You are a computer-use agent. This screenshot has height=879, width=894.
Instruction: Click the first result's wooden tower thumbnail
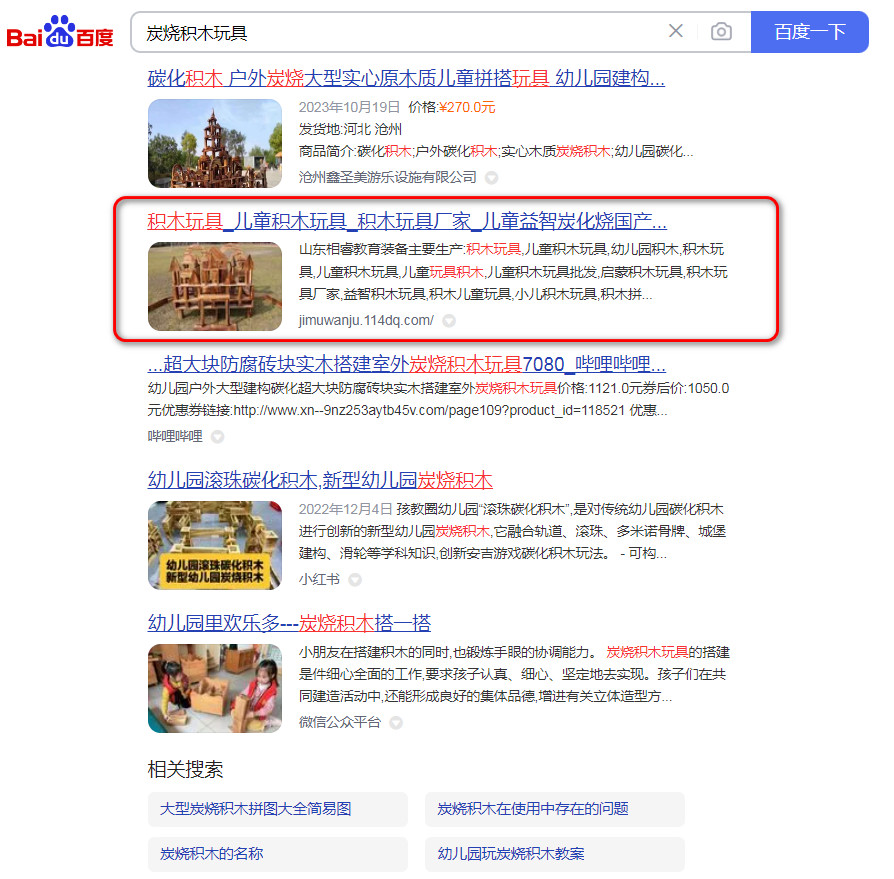[214, 142]
